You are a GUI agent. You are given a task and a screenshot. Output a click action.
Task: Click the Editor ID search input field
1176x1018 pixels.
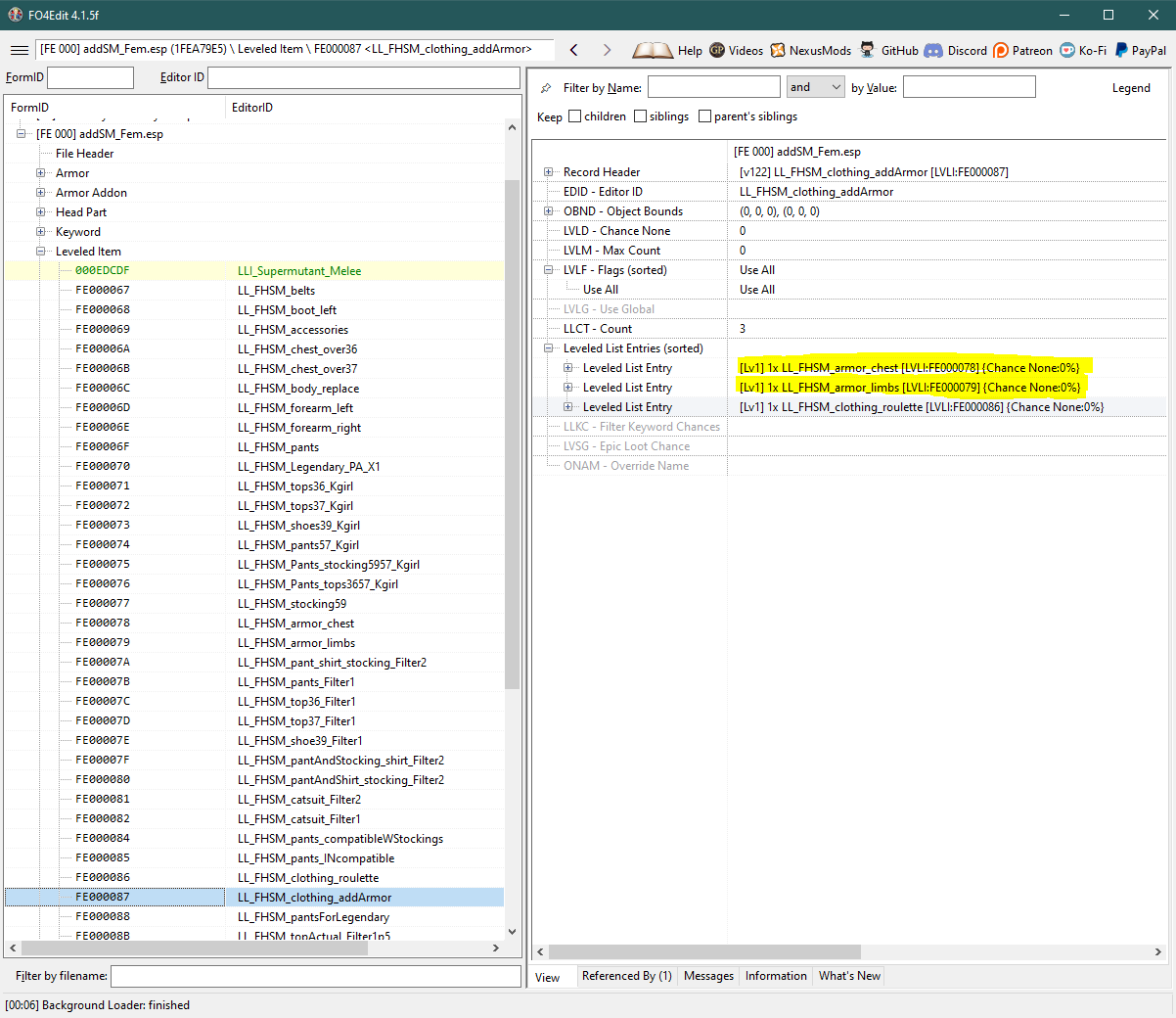pos(364,77)
